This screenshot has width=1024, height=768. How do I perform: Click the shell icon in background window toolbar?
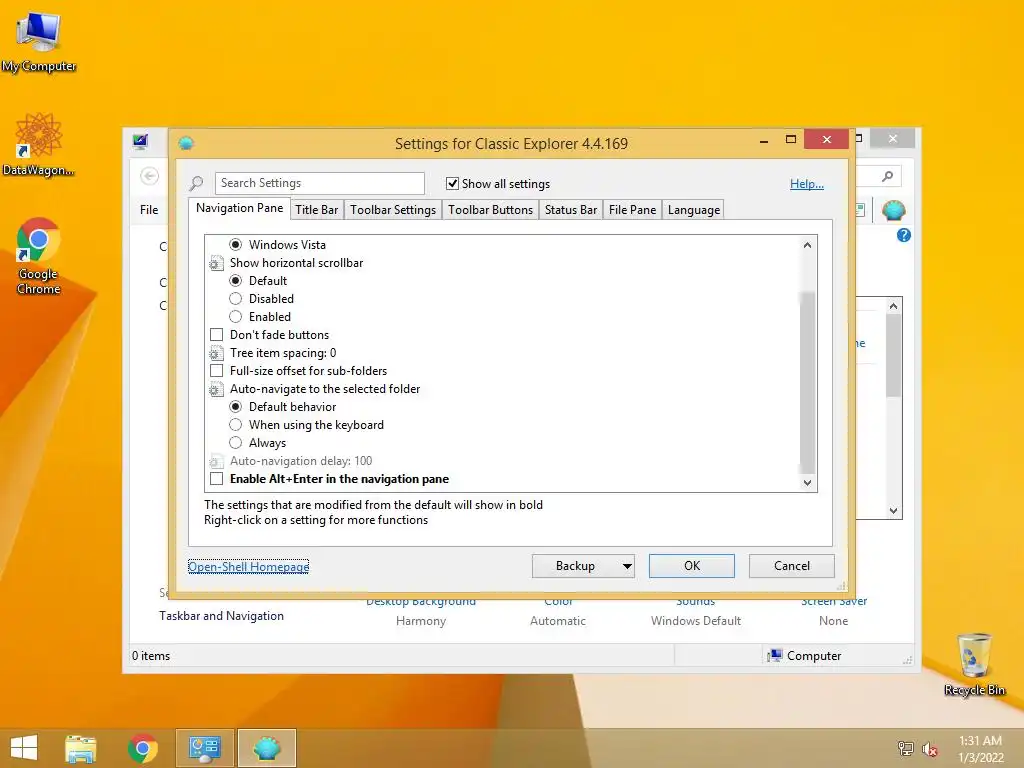coord(893,210)
